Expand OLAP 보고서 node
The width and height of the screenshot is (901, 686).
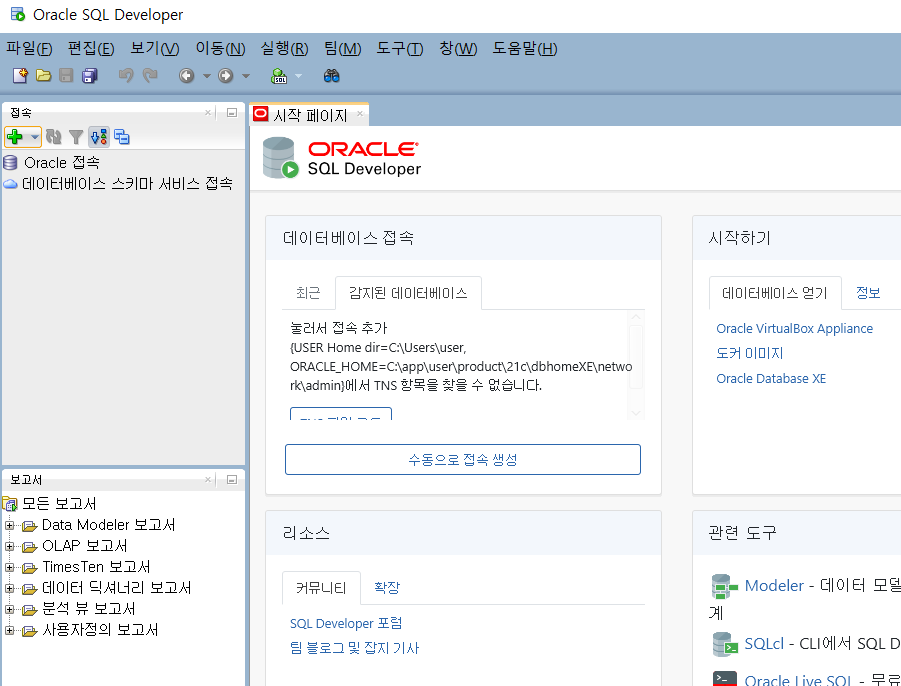[x=10, y=546]
